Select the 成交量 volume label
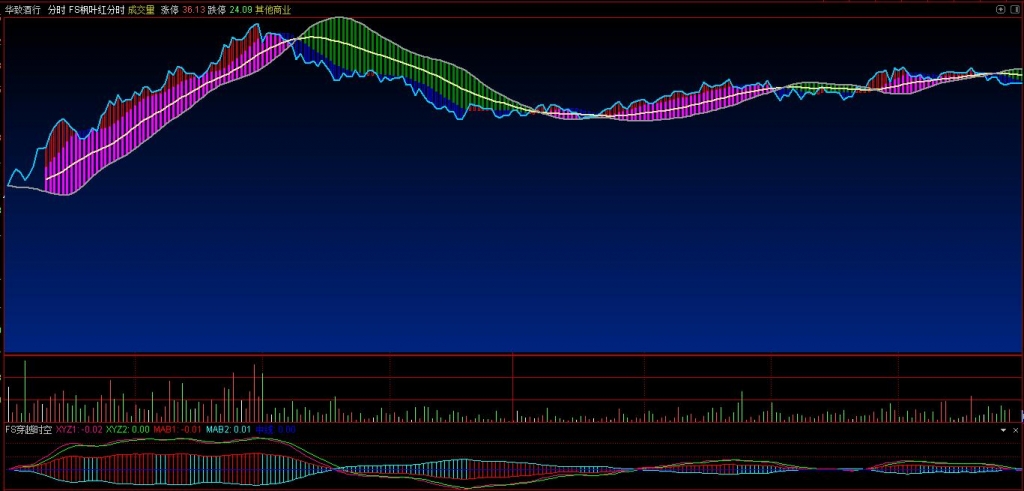Screen dimensions: 1024x491 pos(142,9)
